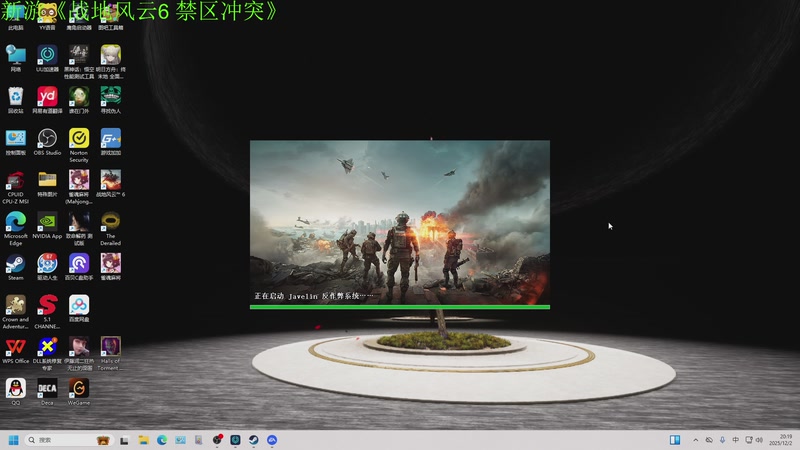Image resolution: width=800 pixels, height=450 pixels.
Task: Open the 控制面板 Control Panel icon
Action: [x=16, y=141]
